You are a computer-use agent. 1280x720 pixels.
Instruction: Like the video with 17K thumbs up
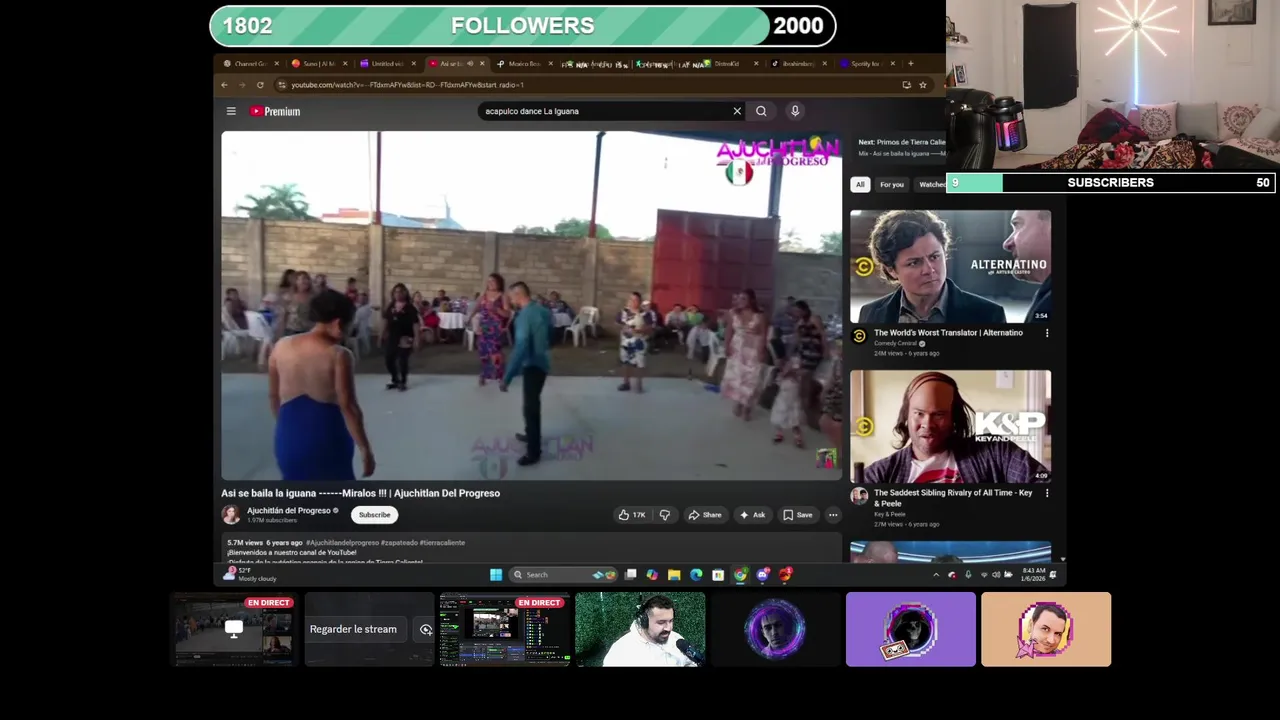[632, 515]
